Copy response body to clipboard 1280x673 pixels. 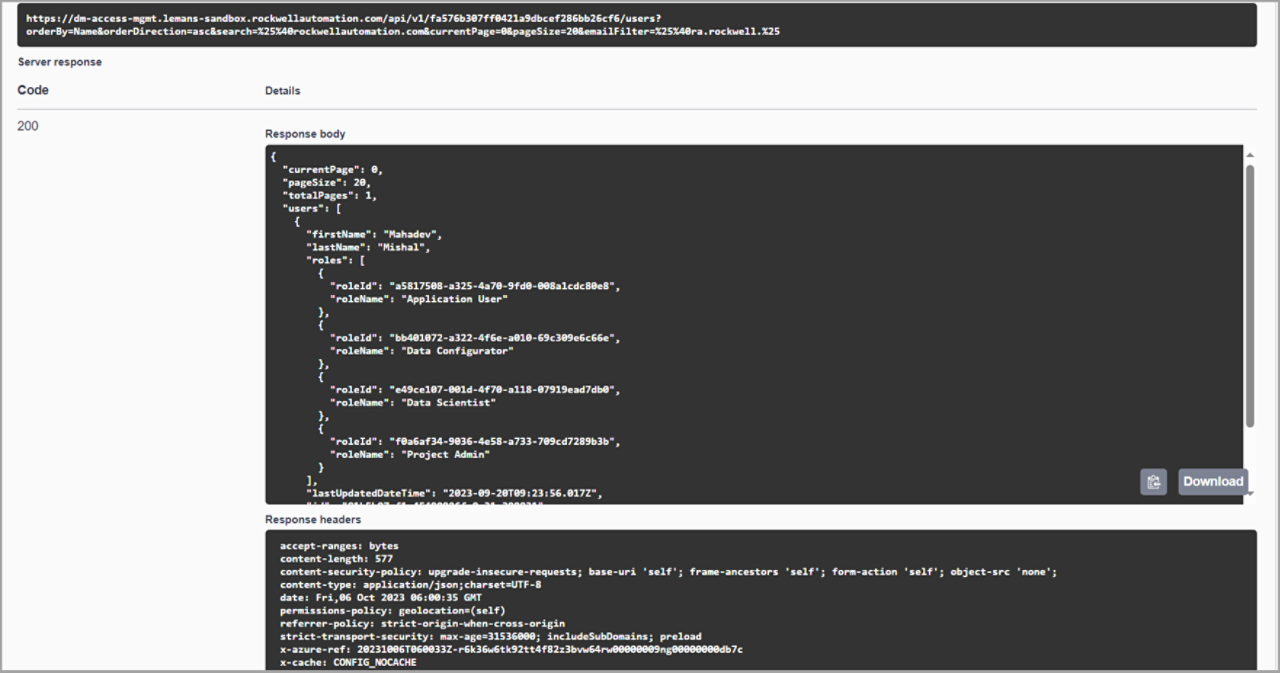tap(1153, 482)
